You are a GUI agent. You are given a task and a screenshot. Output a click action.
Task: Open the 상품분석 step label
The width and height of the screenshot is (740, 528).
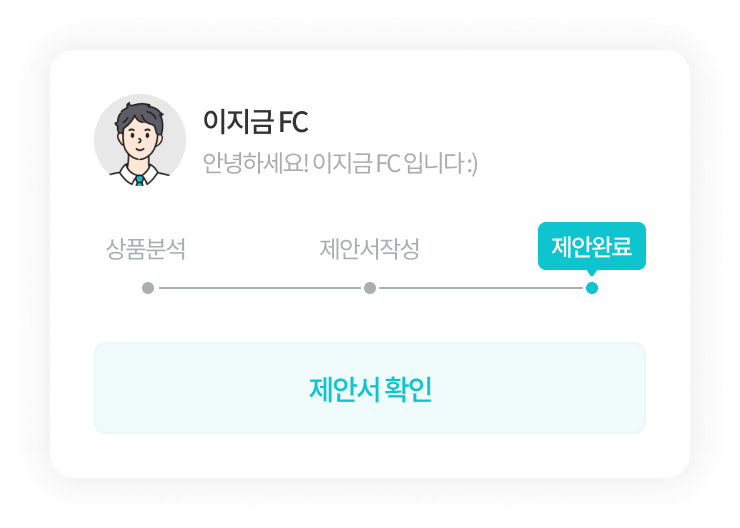[x=146, y=249]
